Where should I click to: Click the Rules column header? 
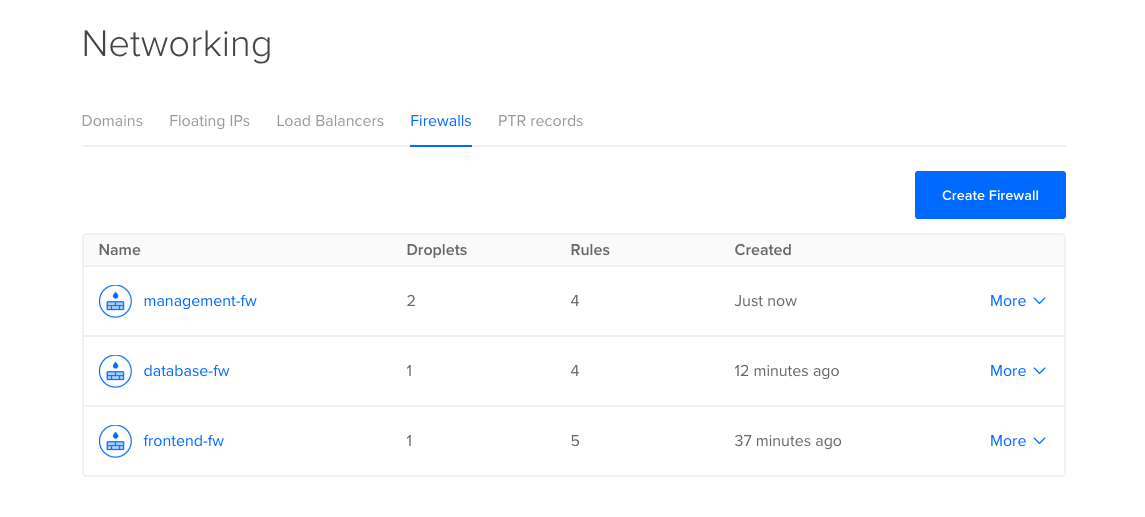point(590,250)
